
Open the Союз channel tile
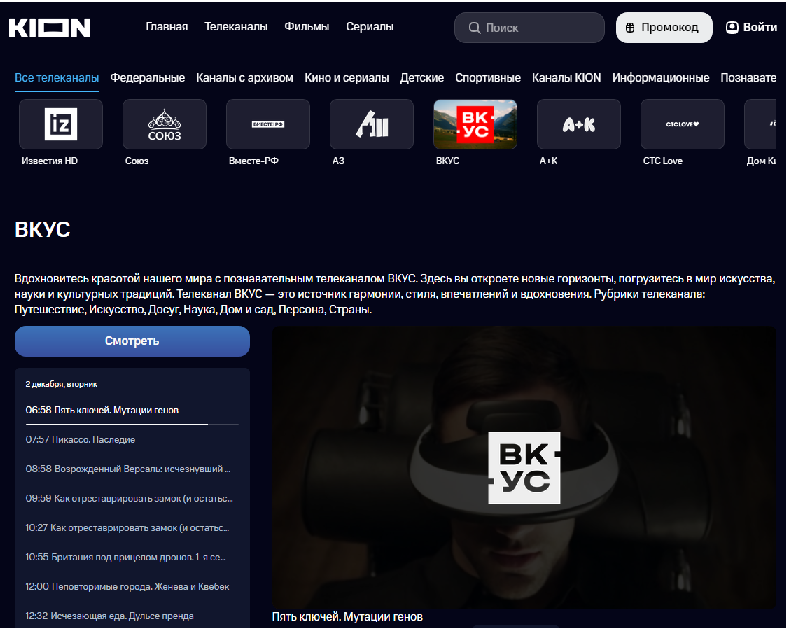[x=164, y=124]
